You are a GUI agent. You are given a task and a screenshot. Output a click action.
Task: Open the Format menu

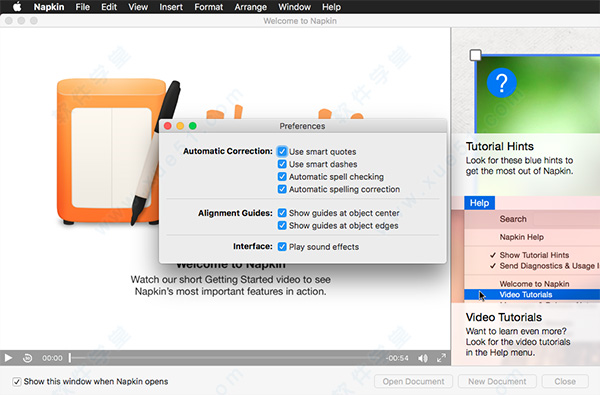209,7
